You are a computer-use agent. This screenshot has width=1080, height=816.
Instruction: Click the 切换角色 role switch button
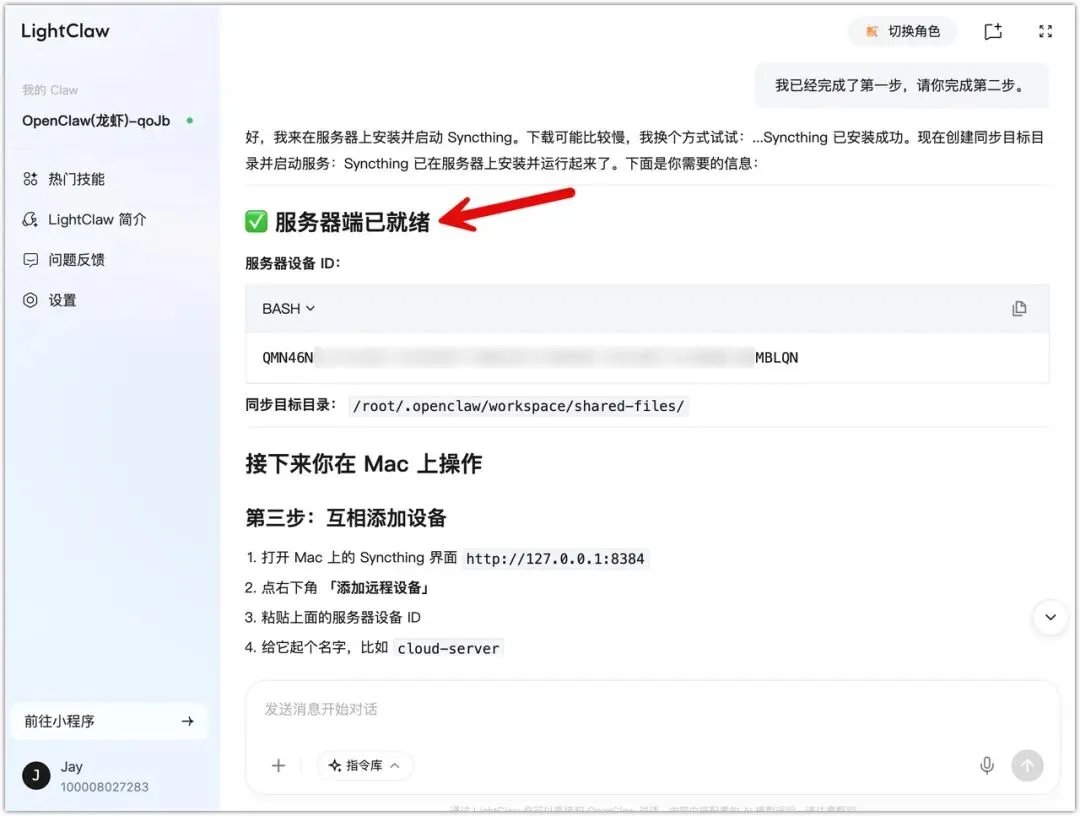[x=902, y=31]
